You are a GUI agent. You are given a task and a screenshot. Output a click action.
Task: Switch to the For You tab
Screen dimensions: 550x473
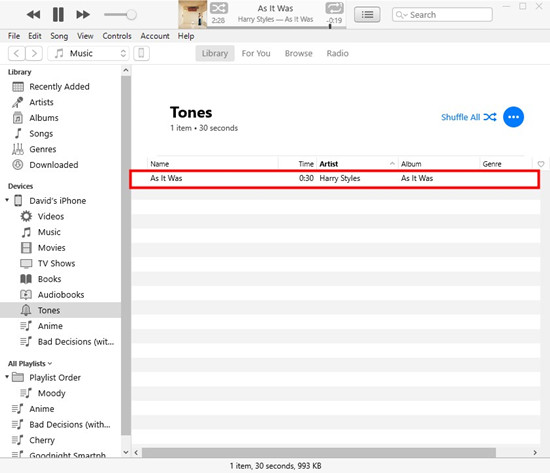click(256, 53)
